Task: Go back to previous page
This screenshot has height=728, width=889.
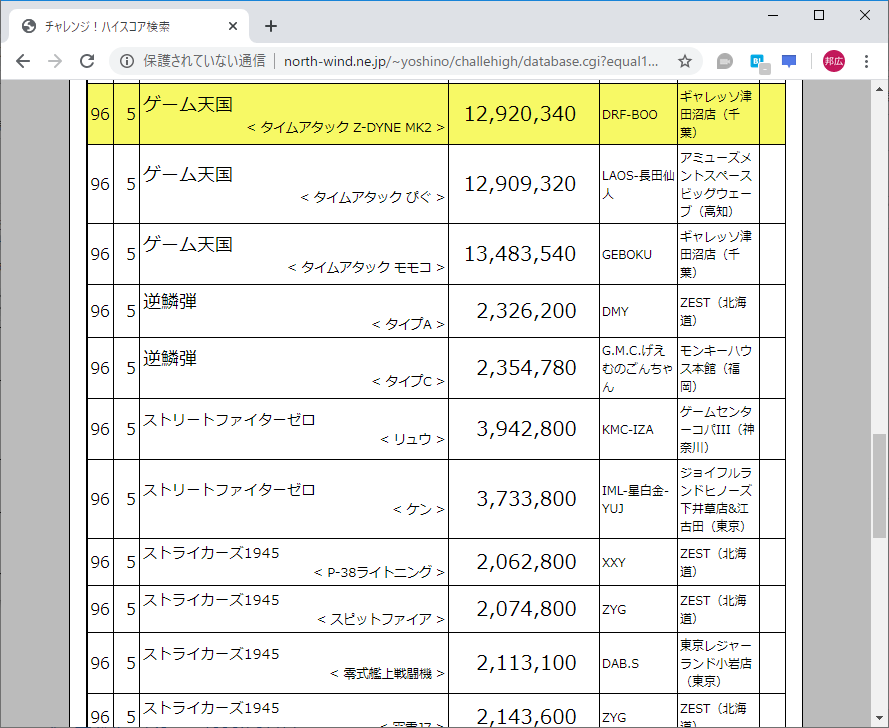Action: point(23,61)
